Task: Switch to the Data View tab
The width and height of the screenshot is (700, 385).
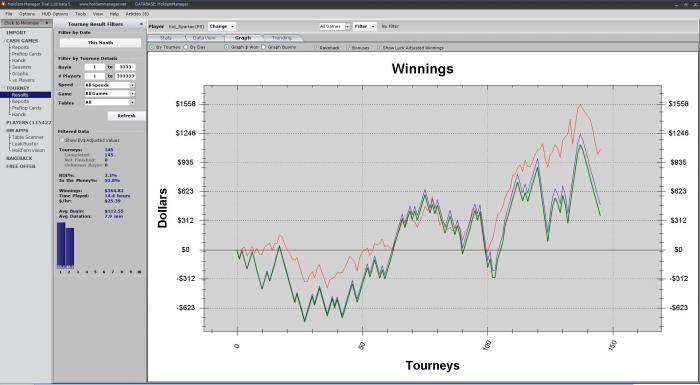Action: tap(204, 38)
